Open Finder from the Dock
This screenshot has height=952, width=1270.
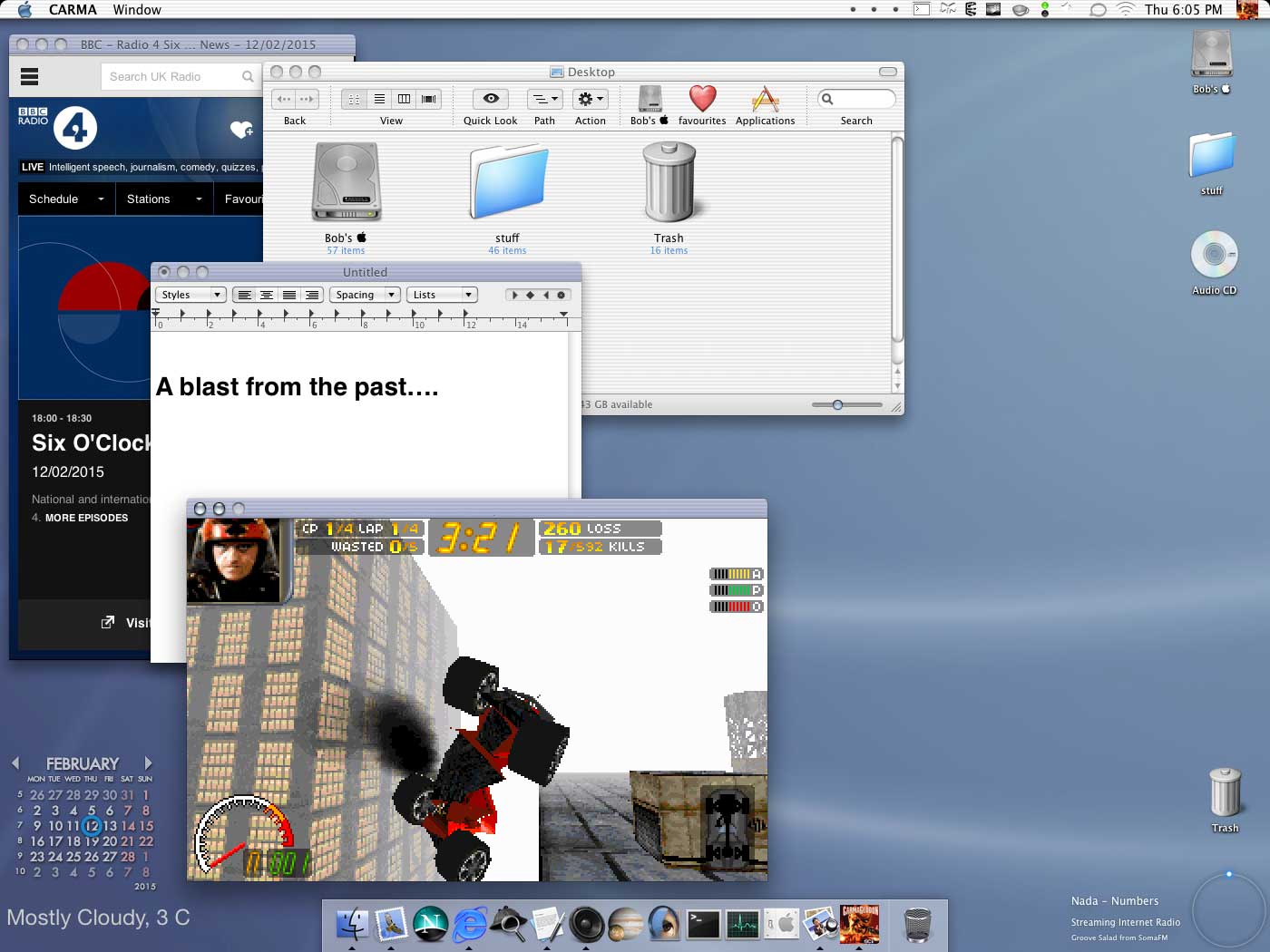352,924
